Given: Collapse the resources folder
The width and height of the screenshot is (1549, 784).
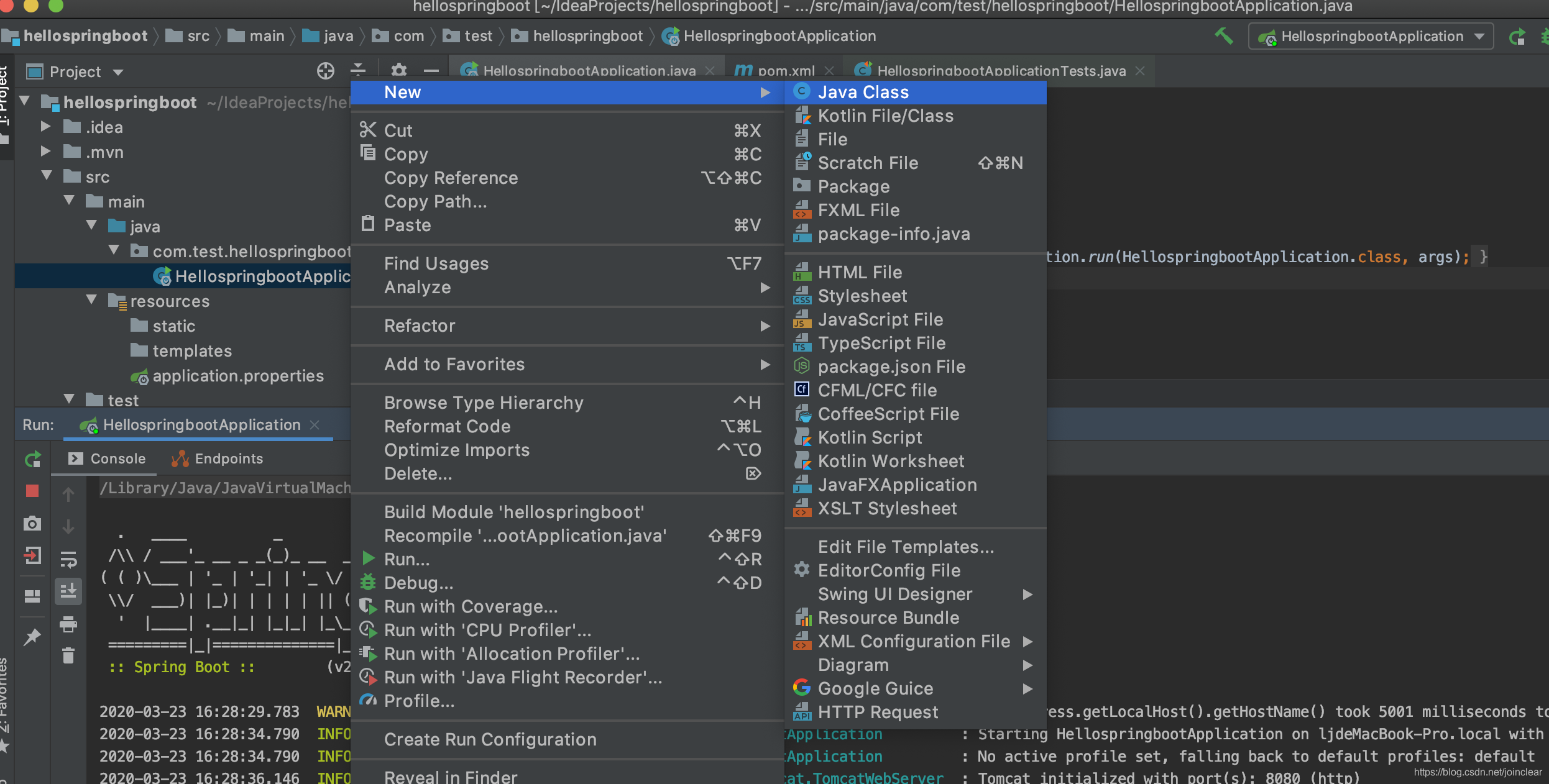Looking at the screenshot, I should (91, 300).
